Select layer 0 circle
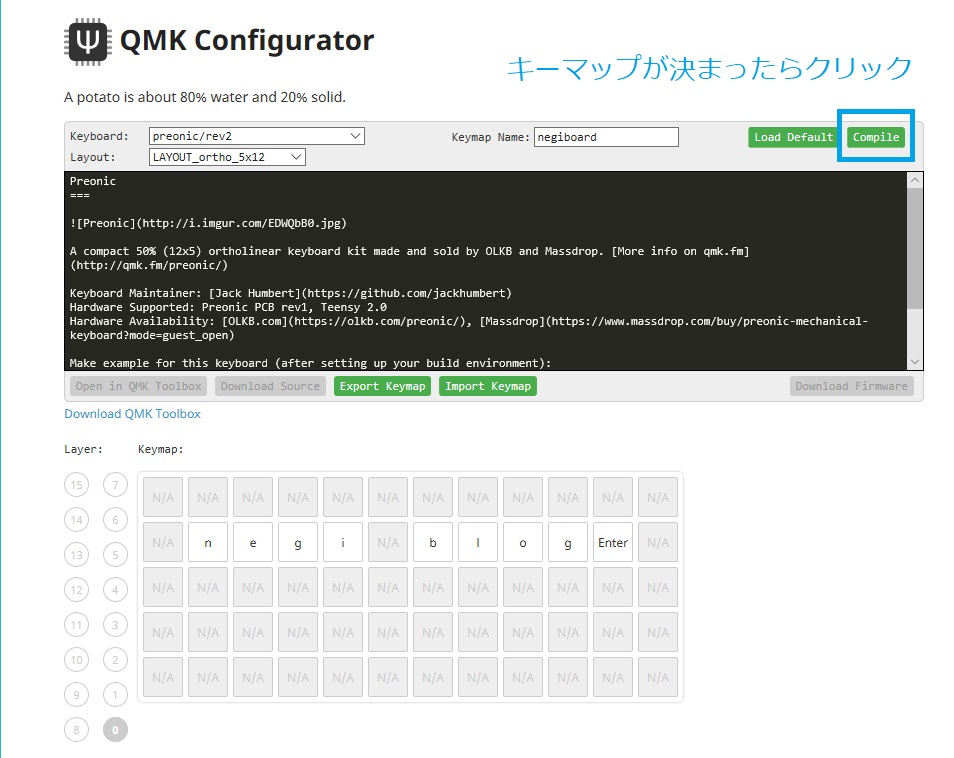Viewport: 954px width, 758px height. [x=115, y=730]
